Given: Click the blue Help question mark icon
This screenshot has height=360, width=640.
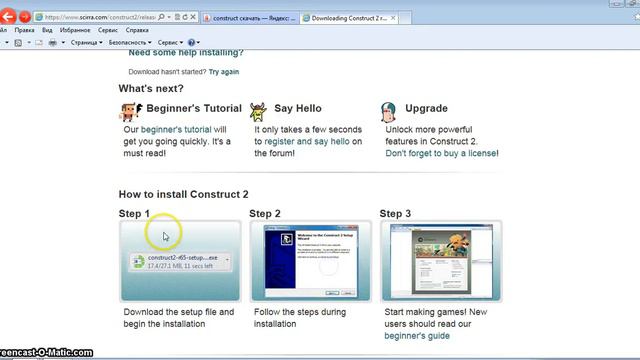Looking at the screenshot, I should (191, 42).
